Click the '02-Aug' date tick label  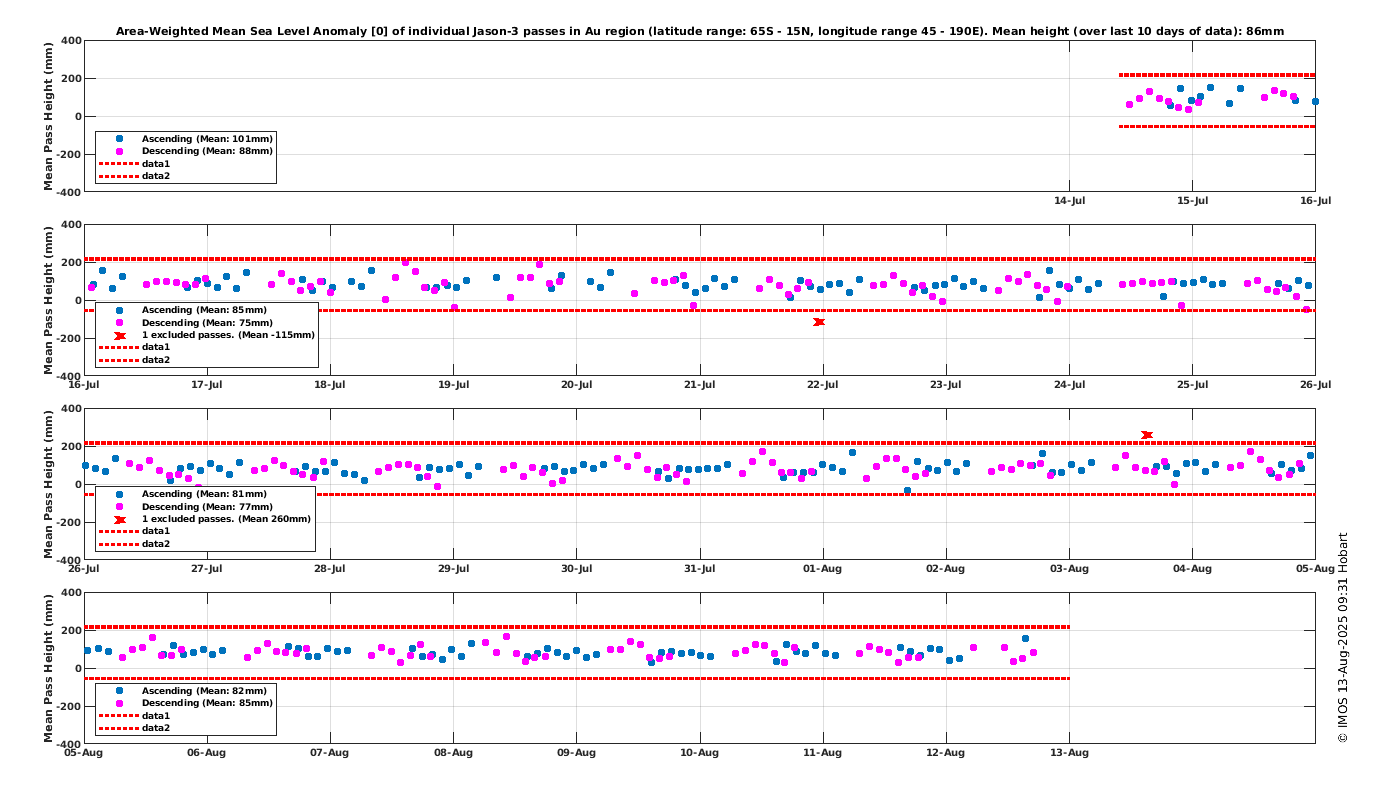(x=946, y=569)
